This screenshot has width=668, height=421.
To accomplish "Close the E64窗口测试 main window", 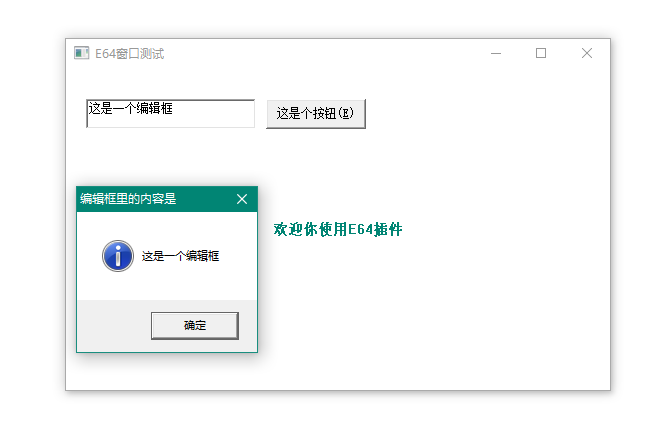I will [587, 53].
